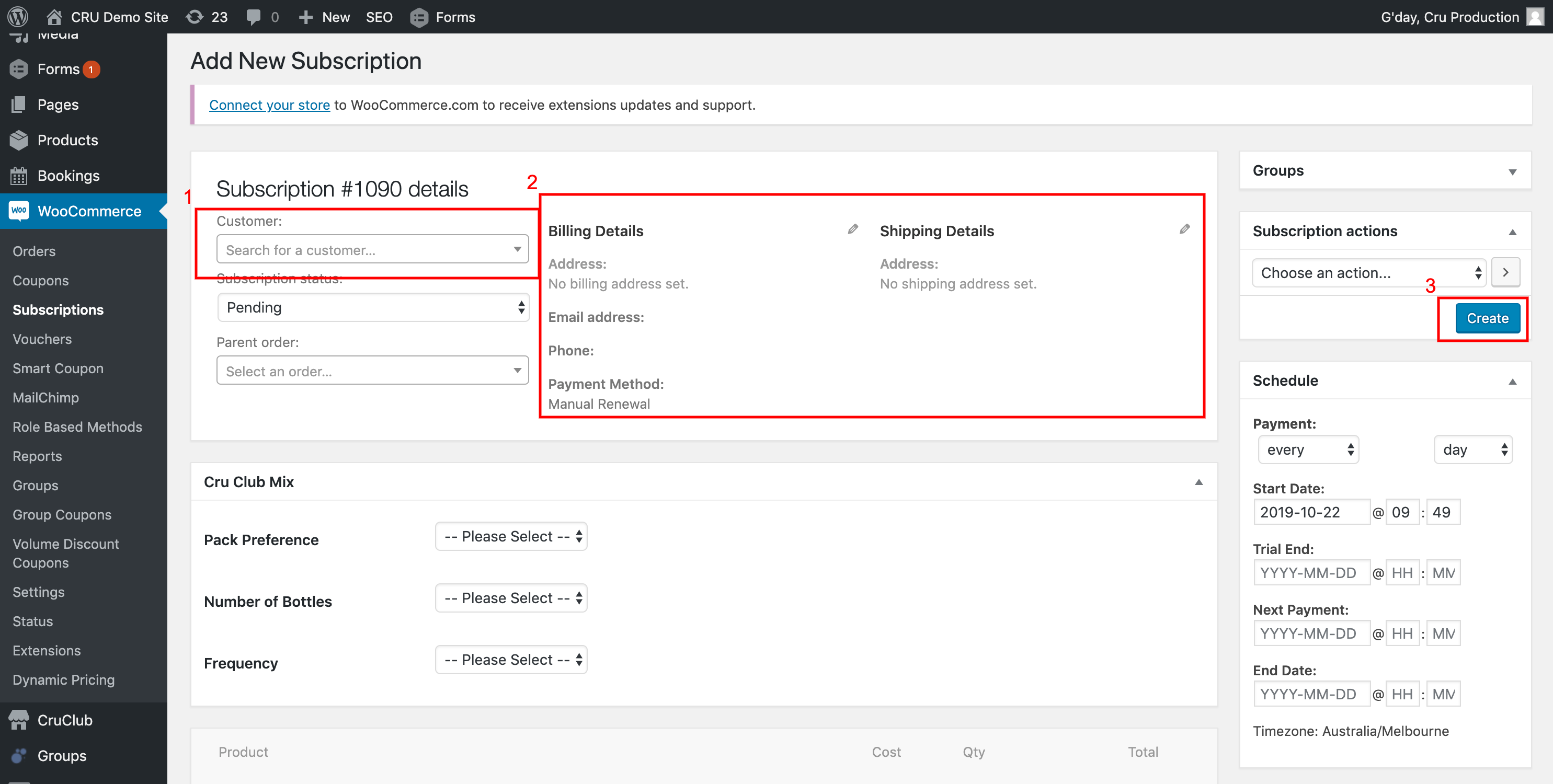Open the comments bubble icon
Image resolution: width=1553 pixels, height=784 pixels.
click(x=253, y=16)
